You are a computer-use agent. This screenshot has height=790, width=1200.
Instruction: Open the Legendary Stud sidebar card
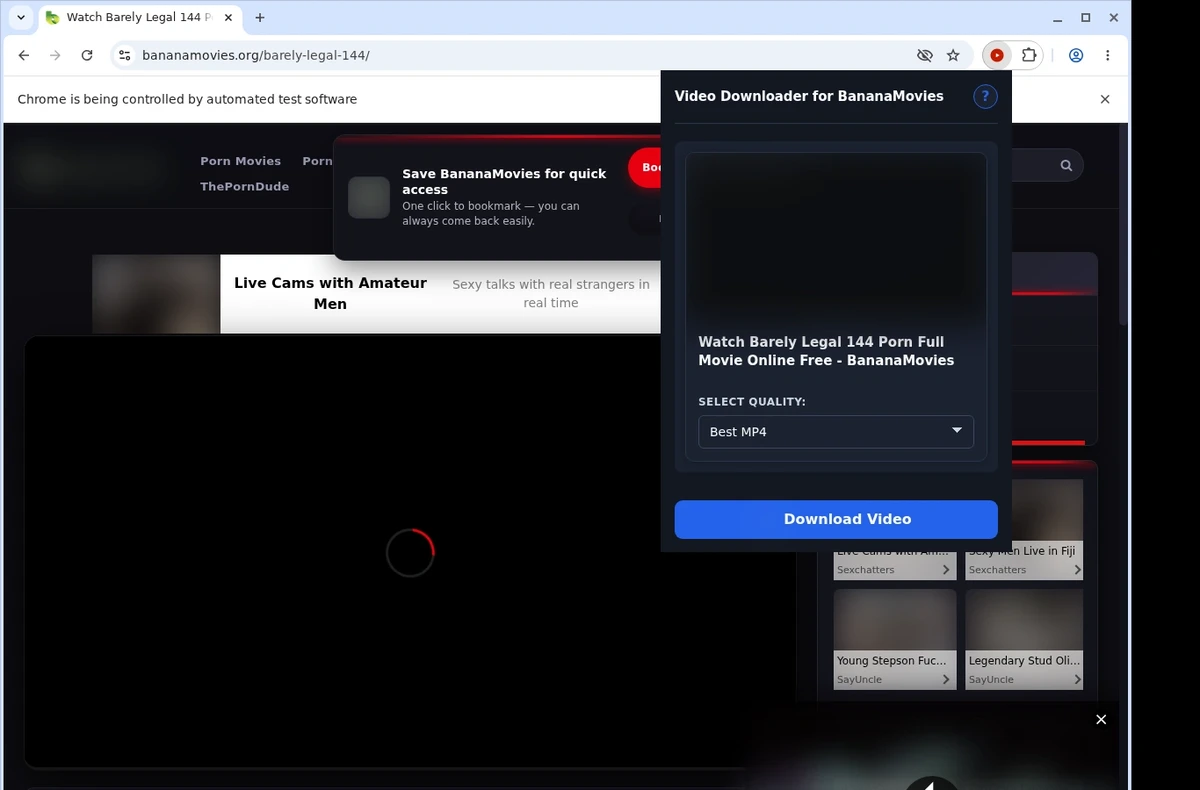(1024, 639)
